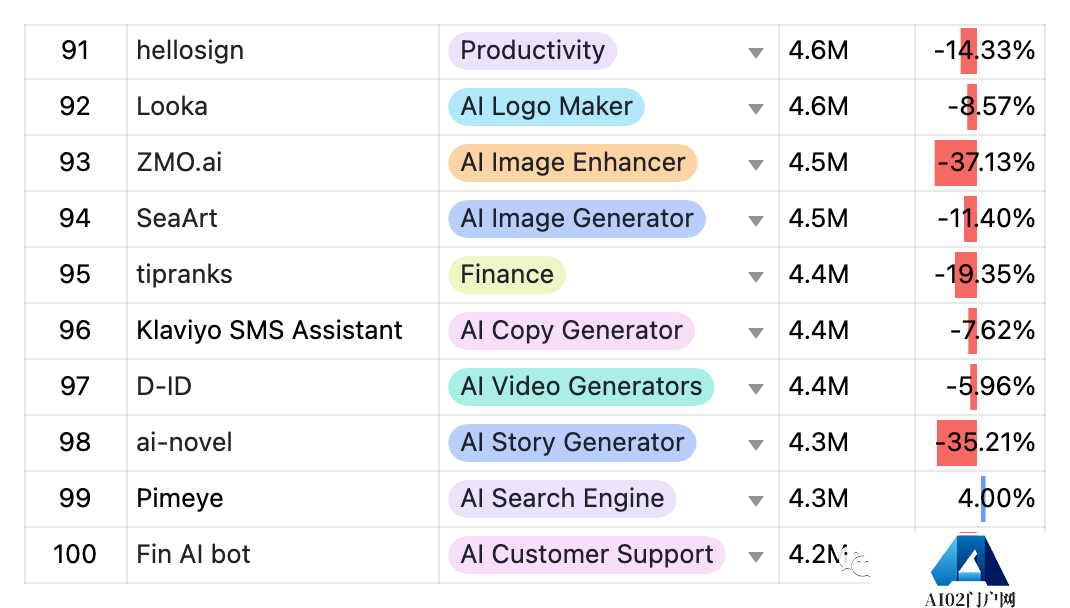Click the Pimeye 4.00% blue bar cell

[983, 499]
